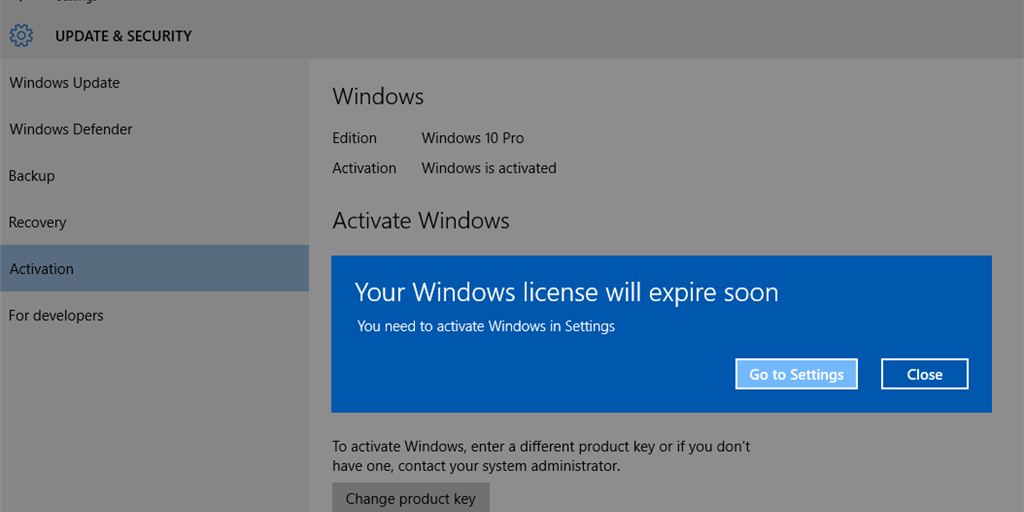The image size is (1024, 512).
Task: Click the Change product key button
Action: click(410, 498)
